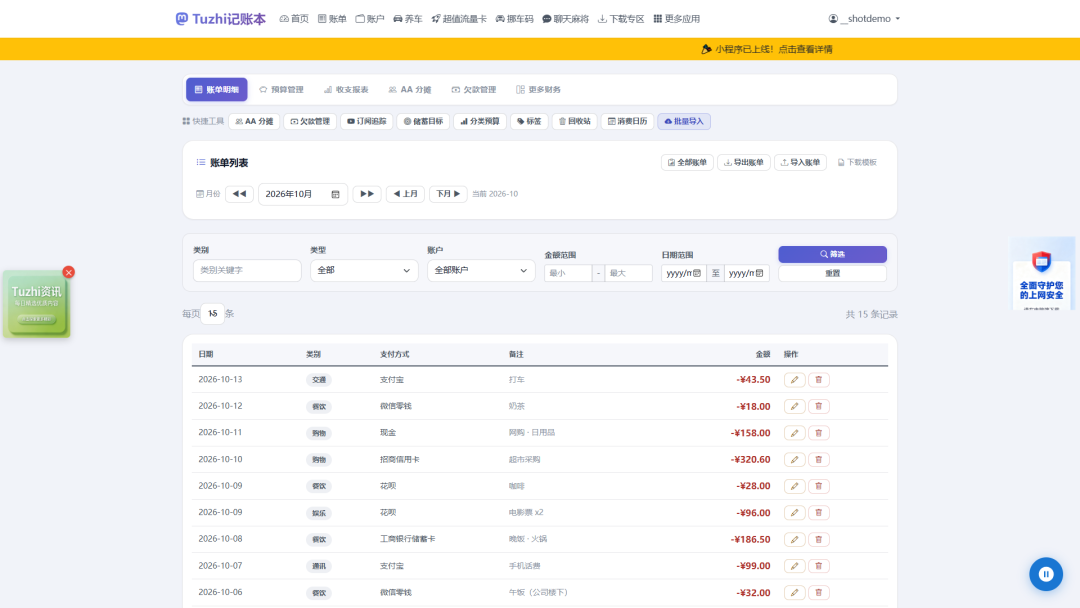Open the 账户 dropdown showing 全部账户
Image resolution: width=1080 pixels, height=608 pixels.
tap(481, 271)
